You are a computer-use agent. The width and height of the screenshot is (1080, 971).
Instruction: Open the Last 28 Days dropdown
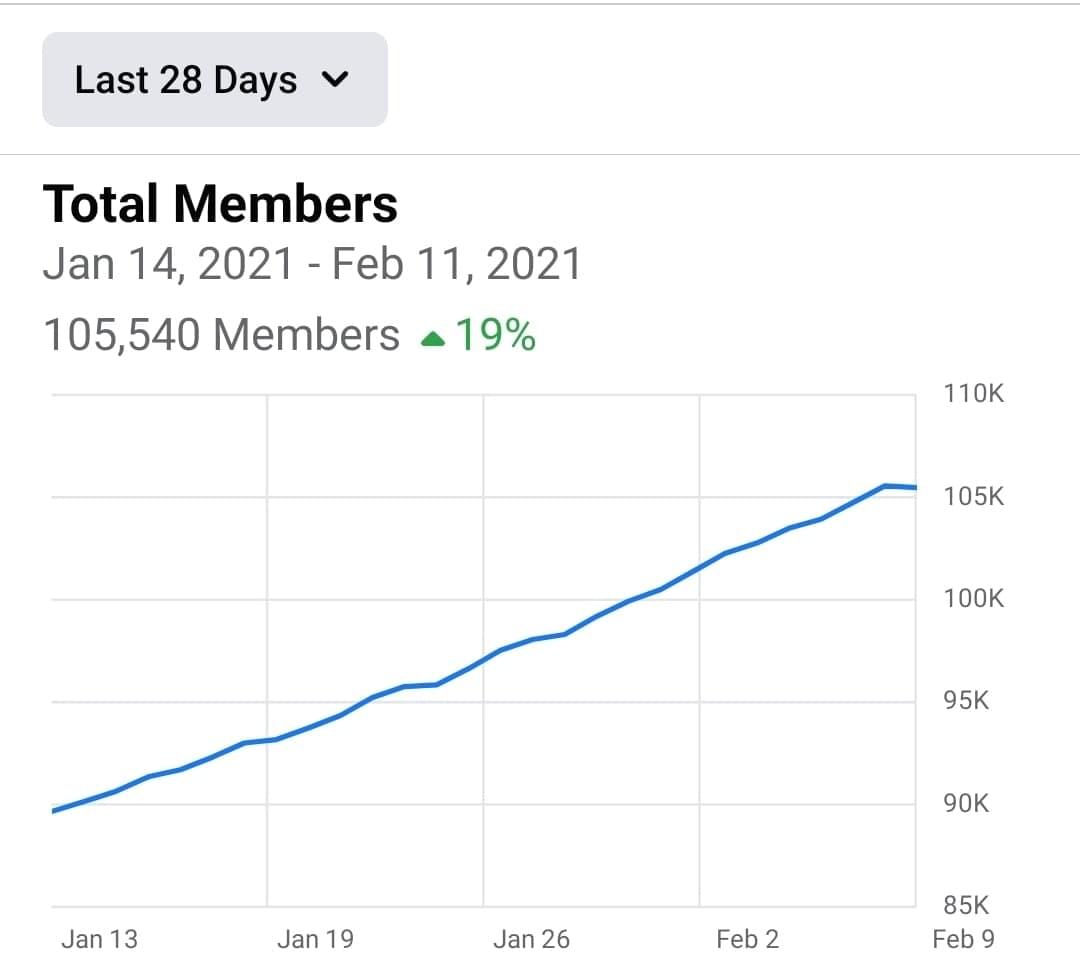[214, 80]
